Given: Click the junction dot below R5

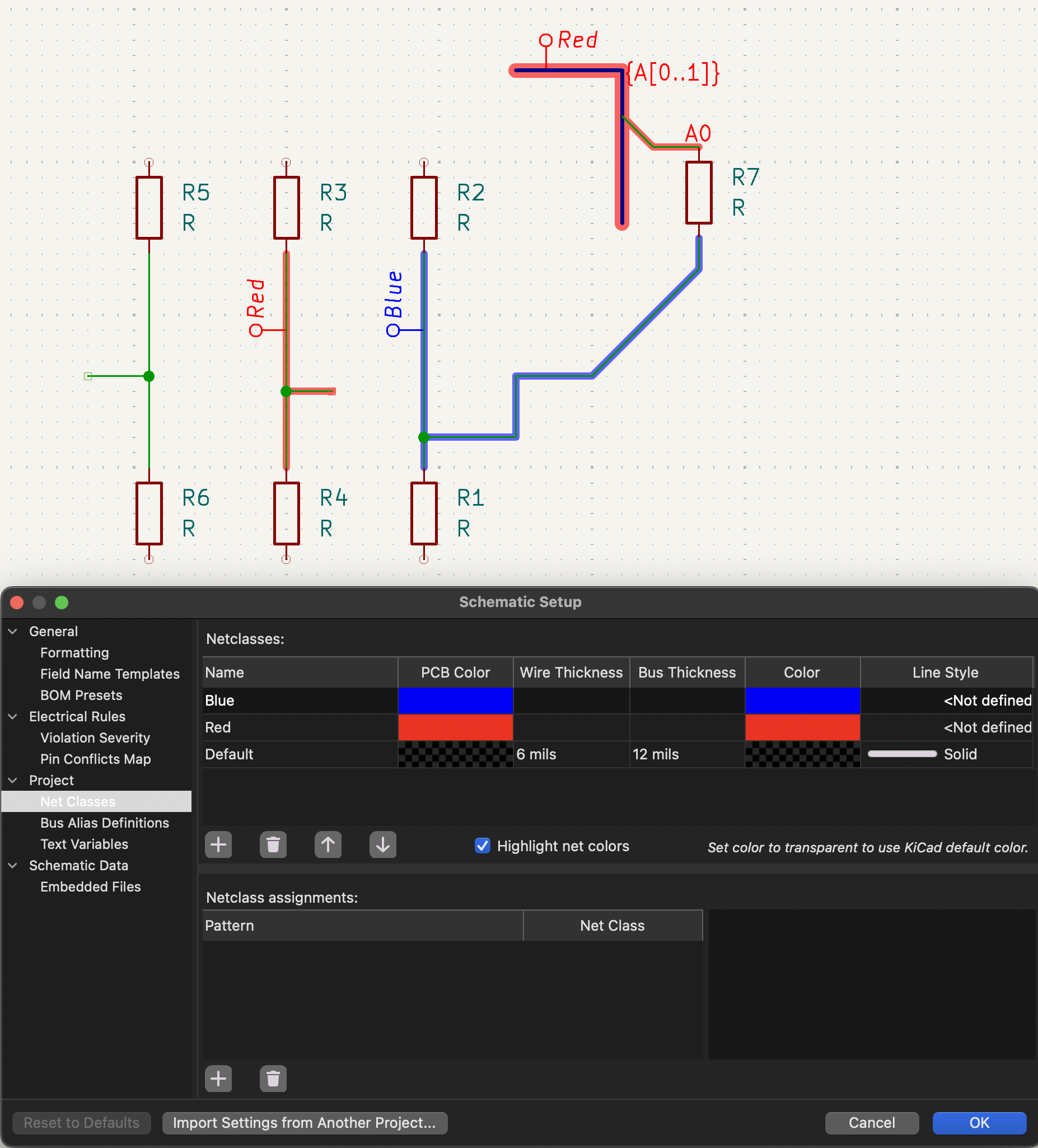Looking at the screenshot, I should (149, 376).
